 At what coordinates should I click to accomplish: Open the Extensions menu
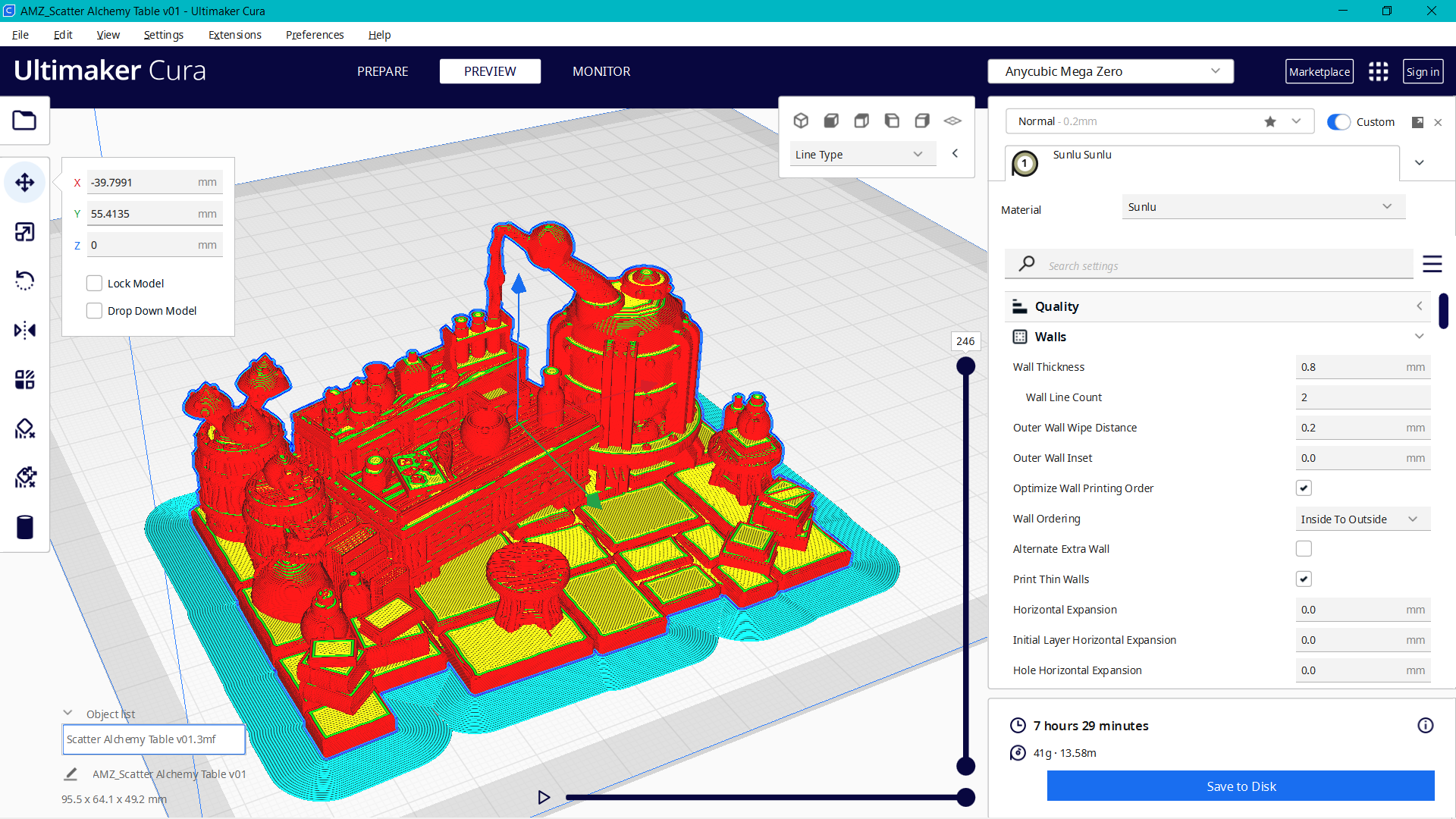pos(234,35)
